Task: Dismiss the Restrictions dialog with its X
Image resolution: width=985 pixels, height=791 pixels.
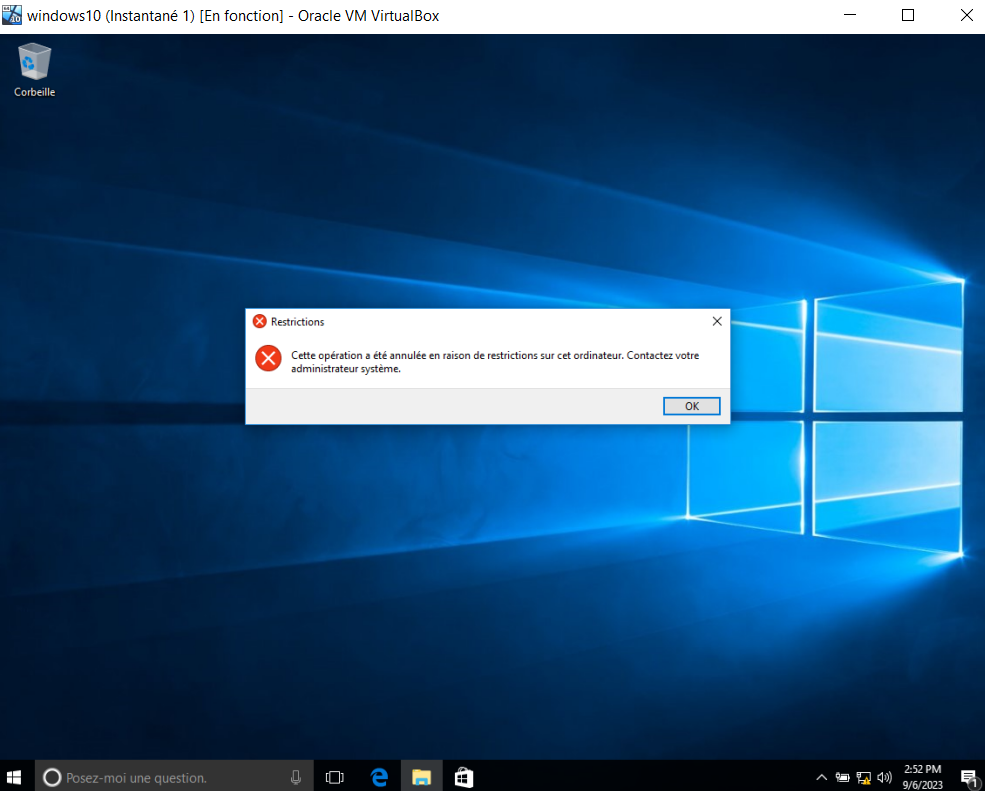Action: point(716,321)
